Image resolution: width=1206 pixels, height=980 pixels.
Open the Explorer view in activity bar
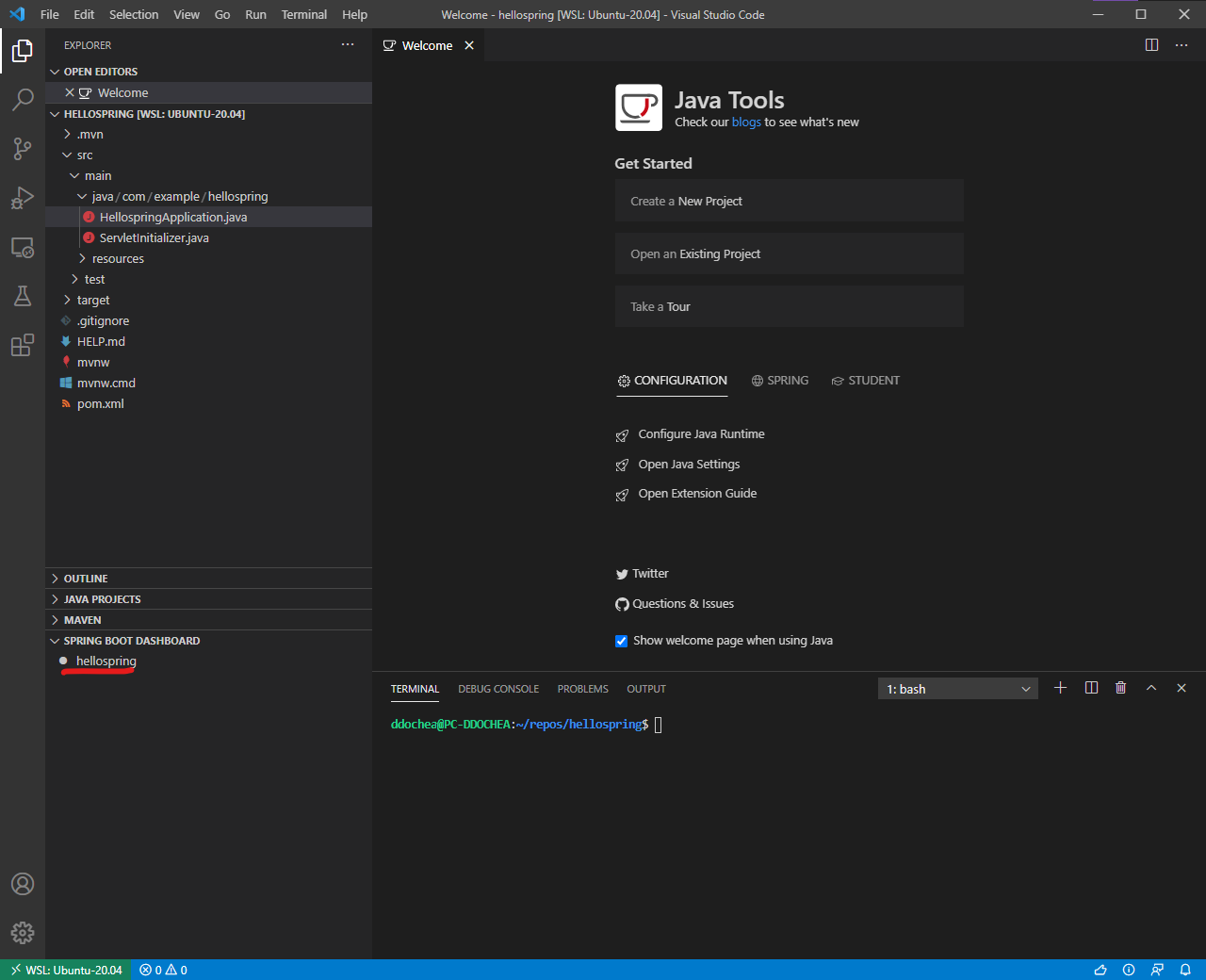point(23,51)
